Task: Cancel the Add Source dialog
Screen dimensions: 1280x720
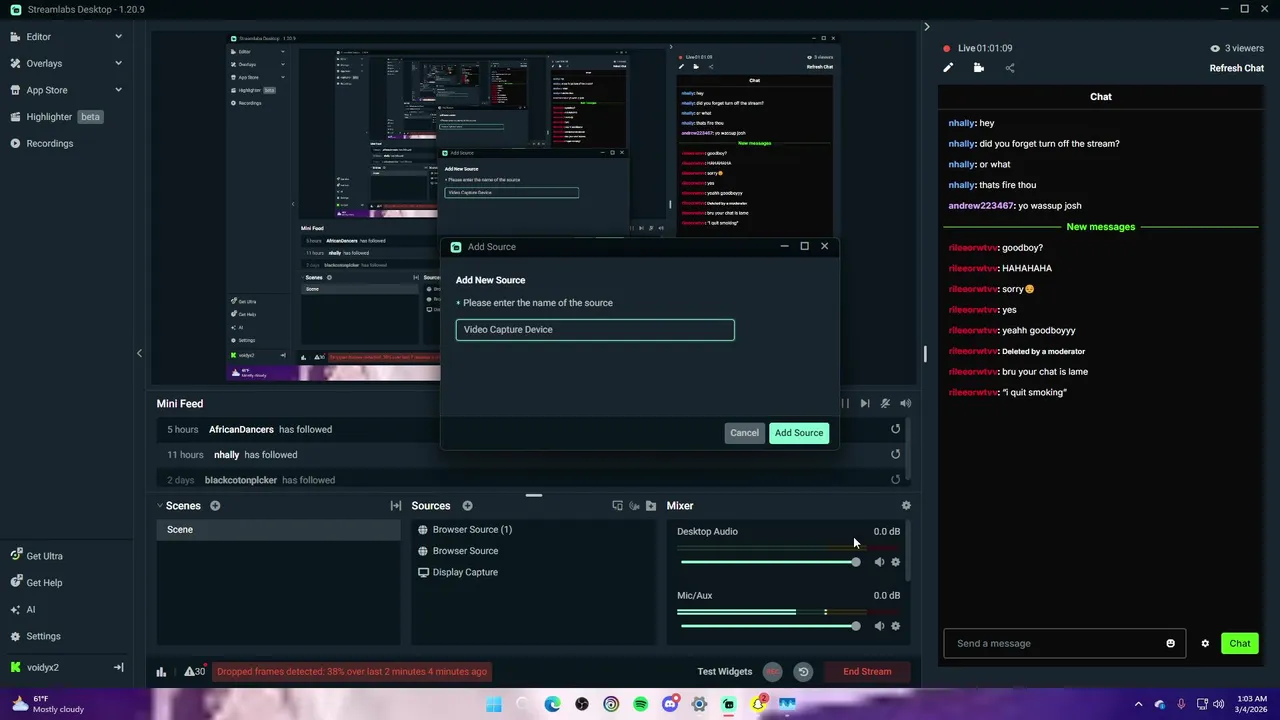Action: point(744,433)
